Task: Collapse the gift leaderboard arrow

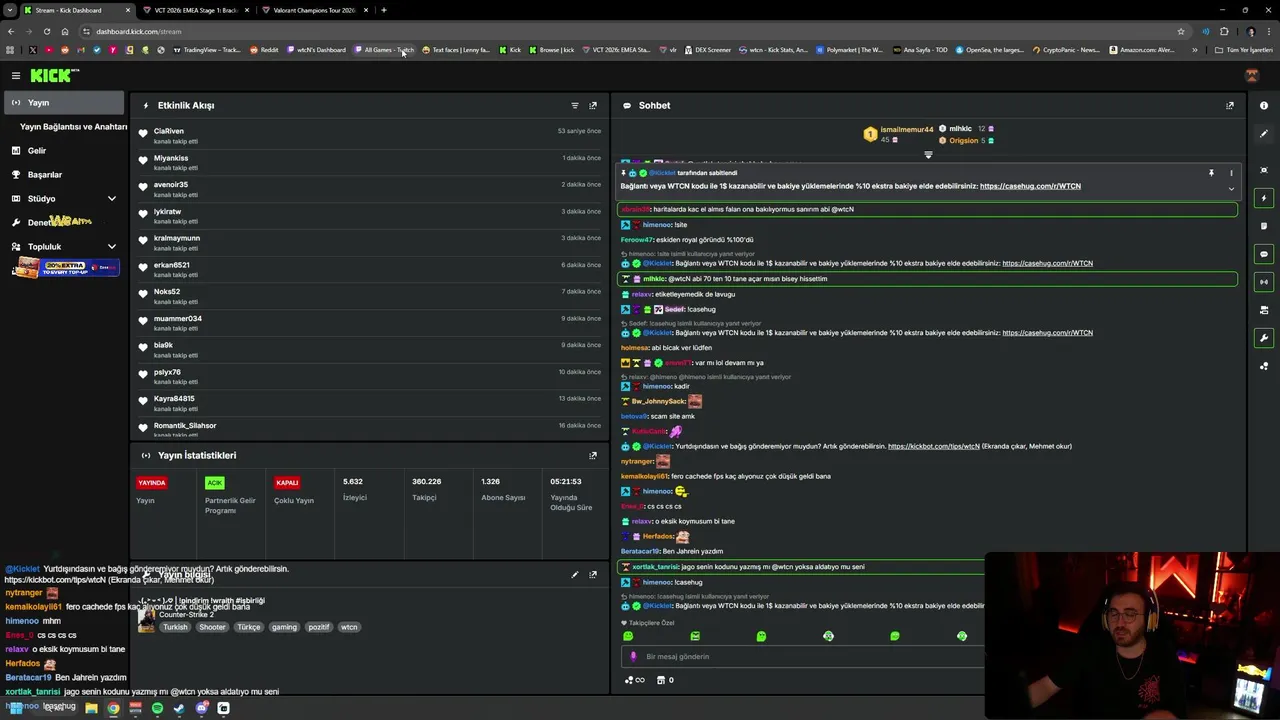Action: coord(928,155)
